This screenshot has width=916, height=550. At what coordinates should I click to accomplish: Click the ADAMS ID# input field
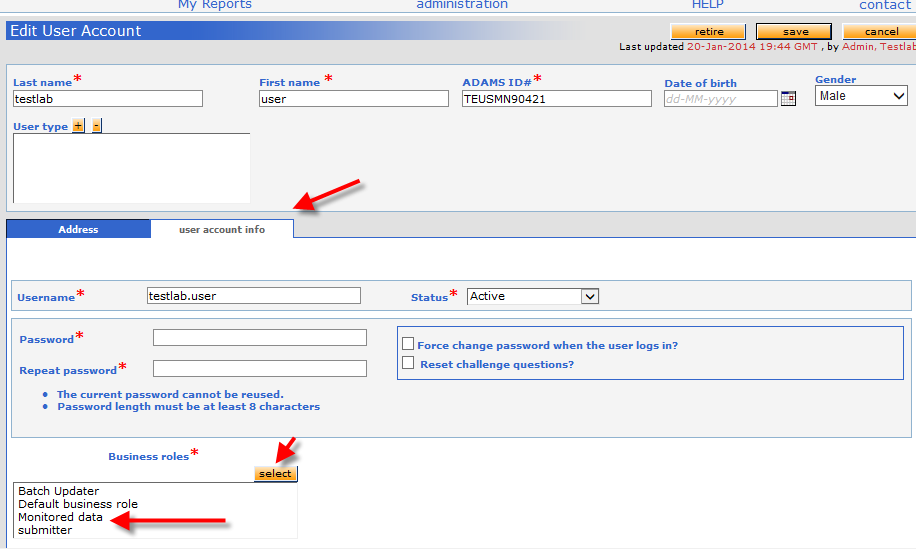tap(557, 99)
